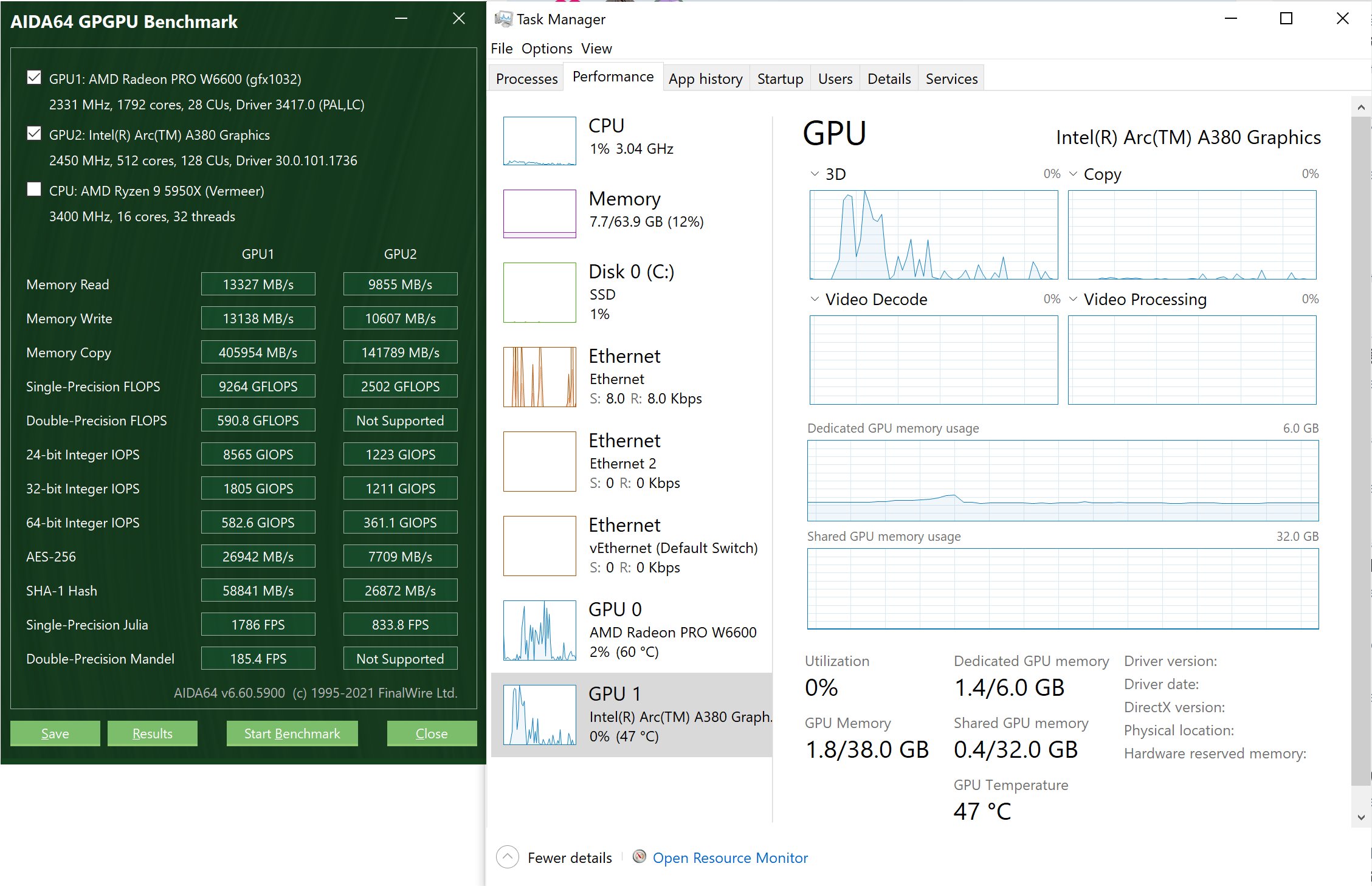Open the View menu in Task Manager
The image size is (1372, 886).
[596, 48]
